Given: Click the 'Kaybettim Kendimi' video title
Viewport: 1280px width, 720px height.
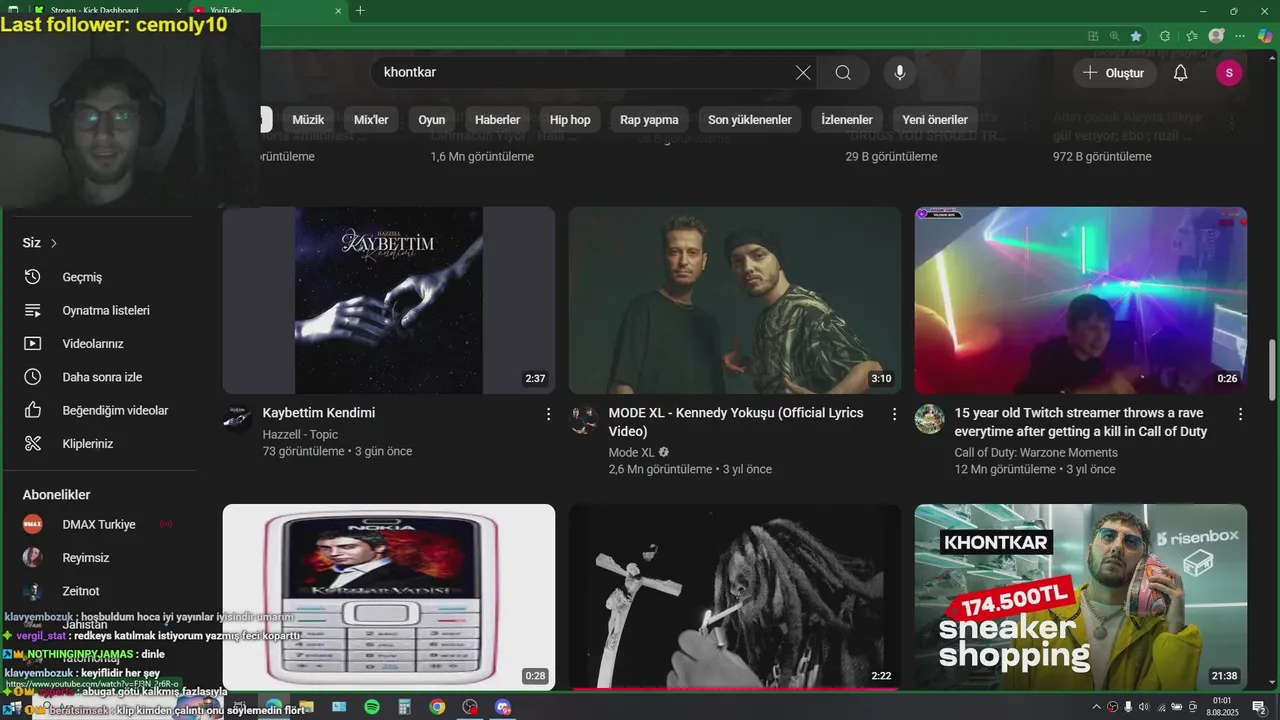Looking at the screenshot, I should pos(319,413).
